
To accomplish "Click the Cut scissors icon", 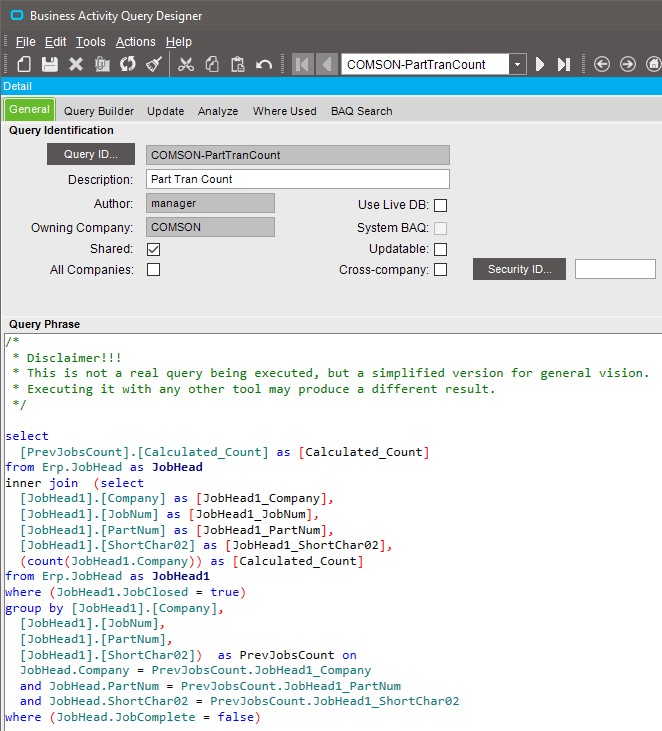I will 186,64.
